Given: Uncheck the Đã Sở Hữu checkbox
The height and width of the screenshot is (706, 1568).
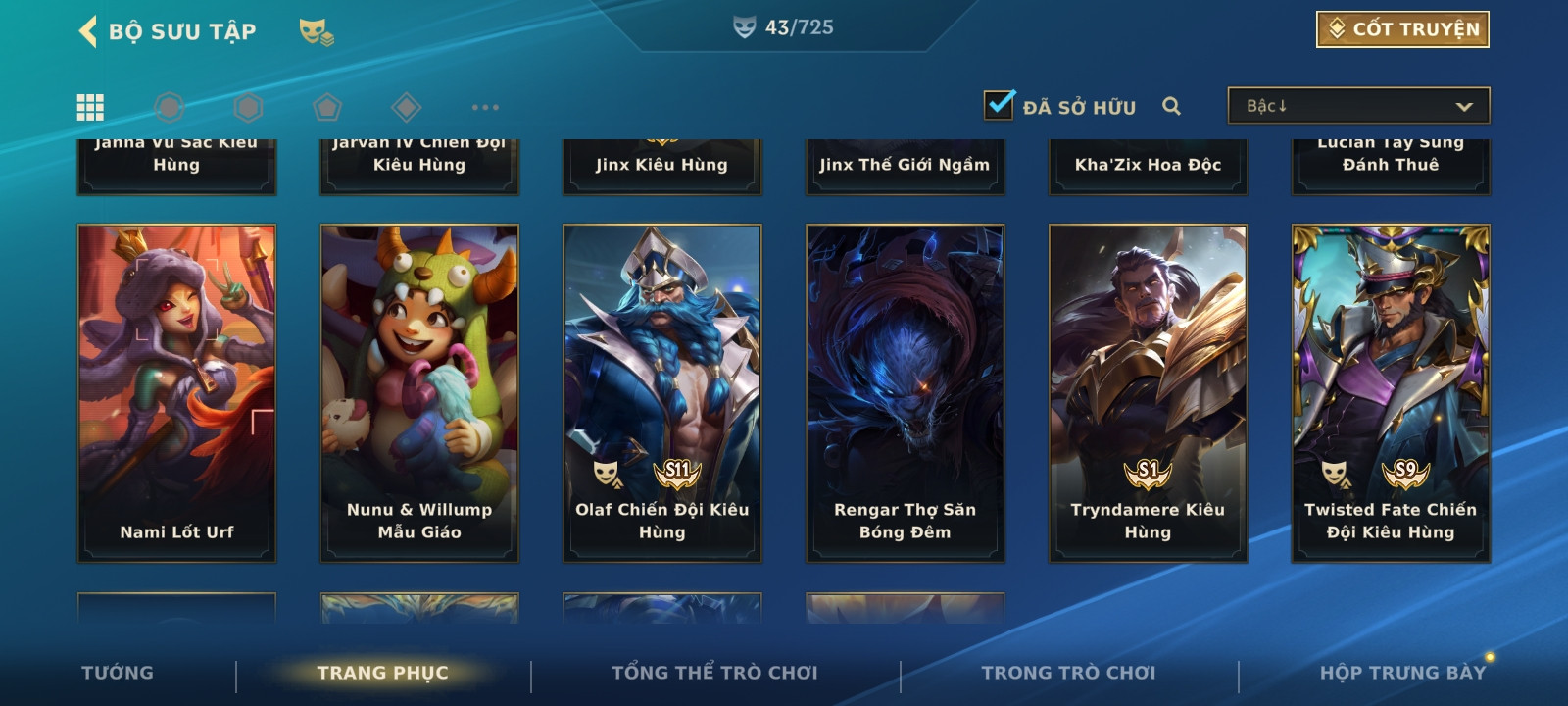Looking at the screenshot, I should pos(999,104).
